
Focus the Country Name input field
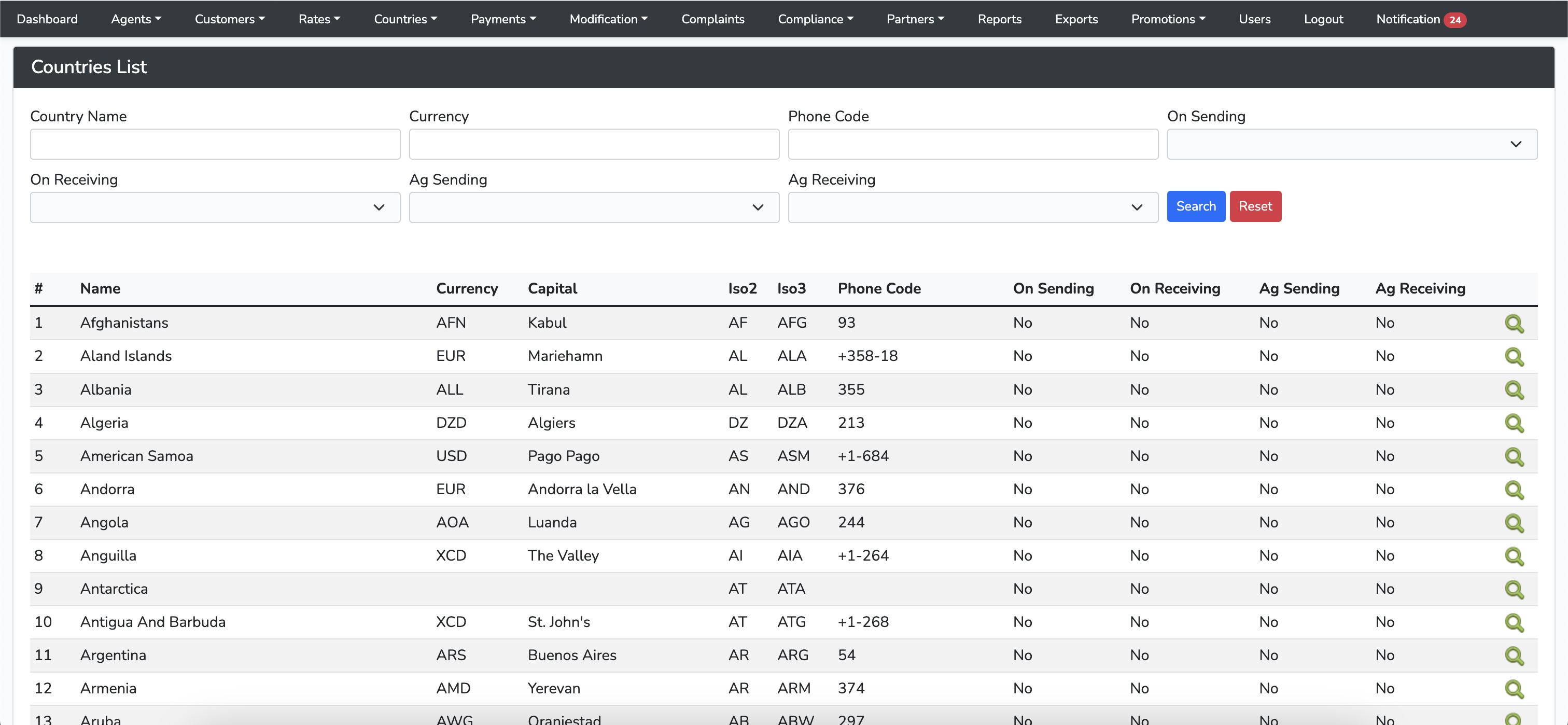pyautogui.click(x=215, y=144)
